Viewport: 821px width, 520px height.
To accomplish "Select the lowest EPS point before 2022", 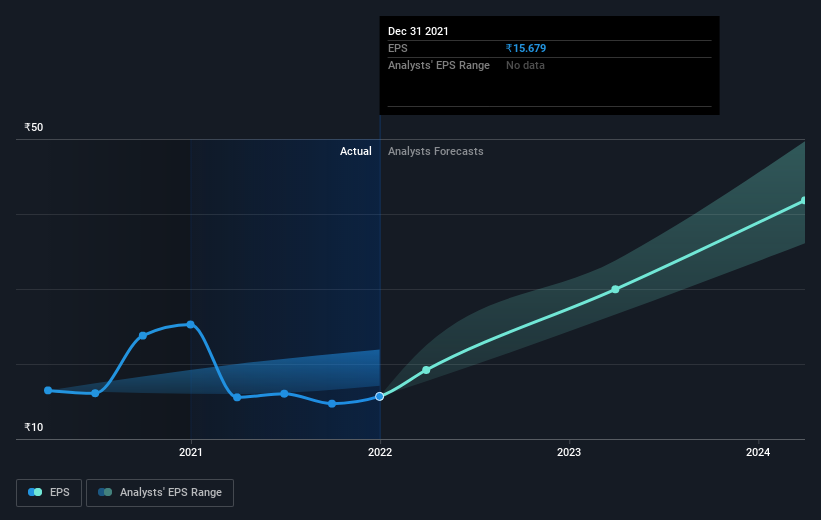I will coord(332,404).
